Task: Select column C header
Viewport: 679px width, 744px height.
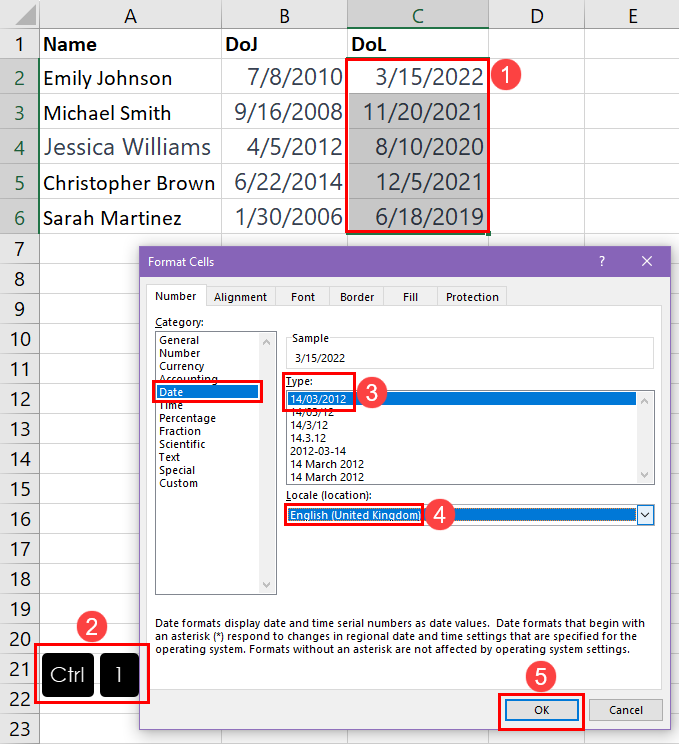Action: tap(418, 15)
